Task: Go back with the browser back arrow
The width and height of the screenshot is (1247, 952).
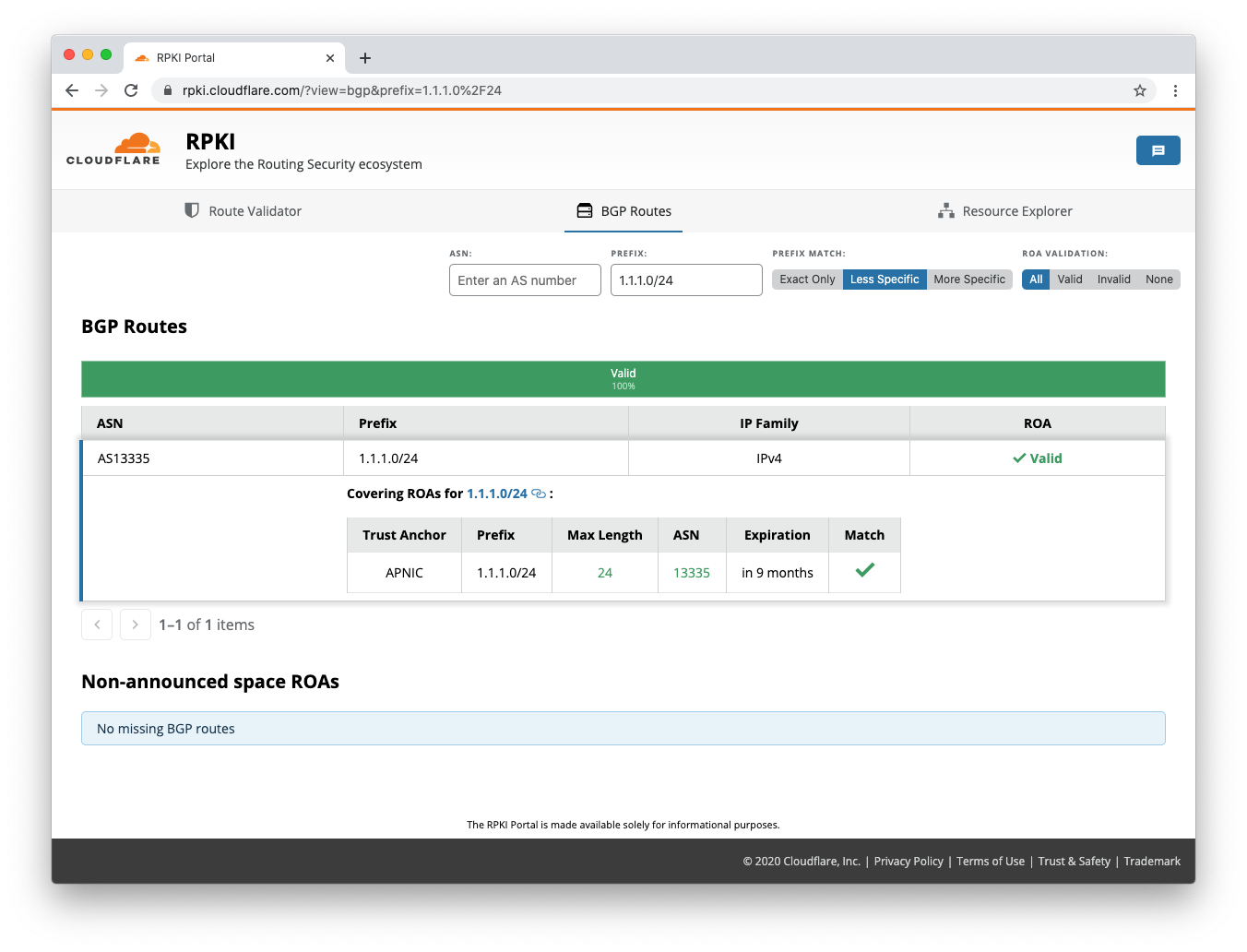Action: point(72,90)
